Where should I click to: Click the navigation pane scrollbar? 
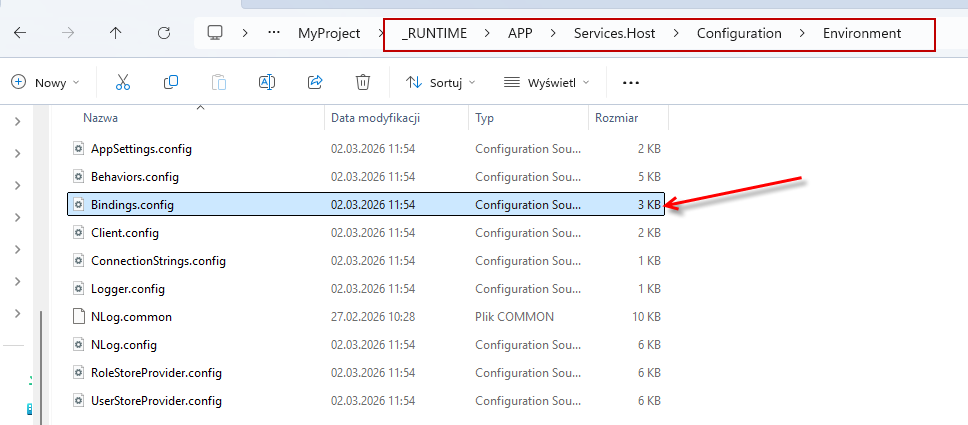point(41,367)
